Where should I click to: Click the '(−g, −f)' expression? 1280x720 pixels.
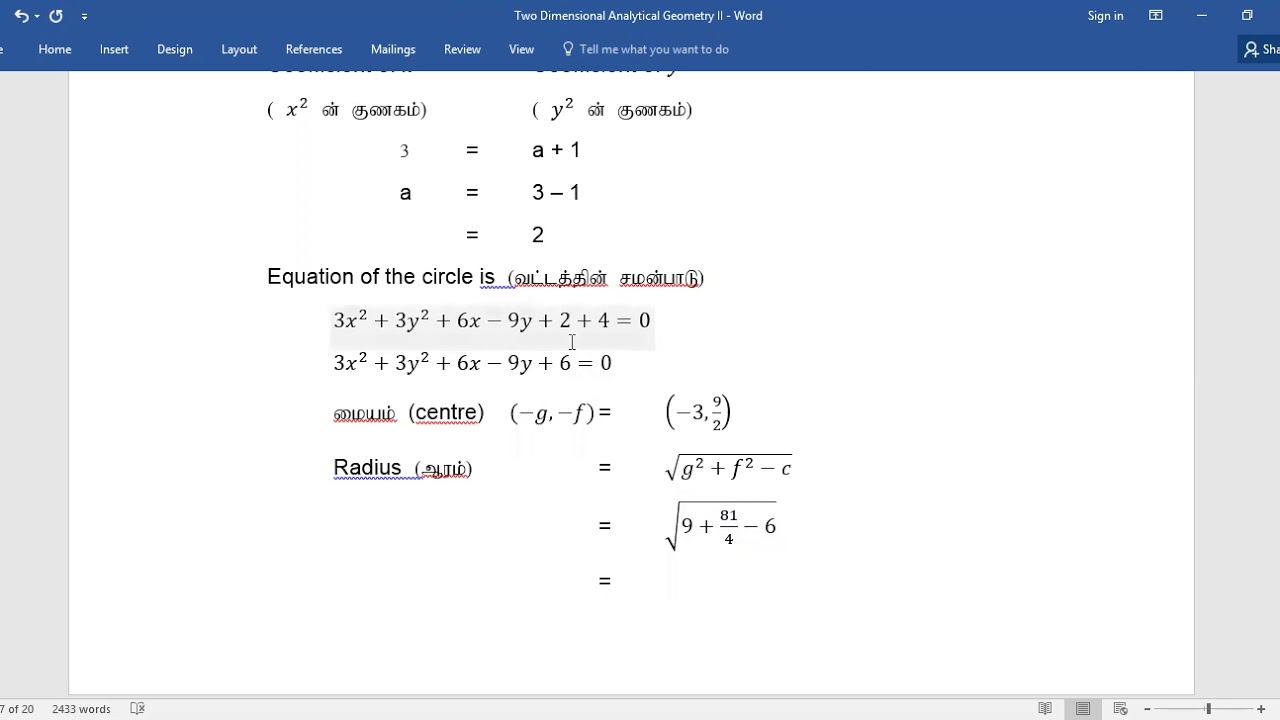point(552,412)
